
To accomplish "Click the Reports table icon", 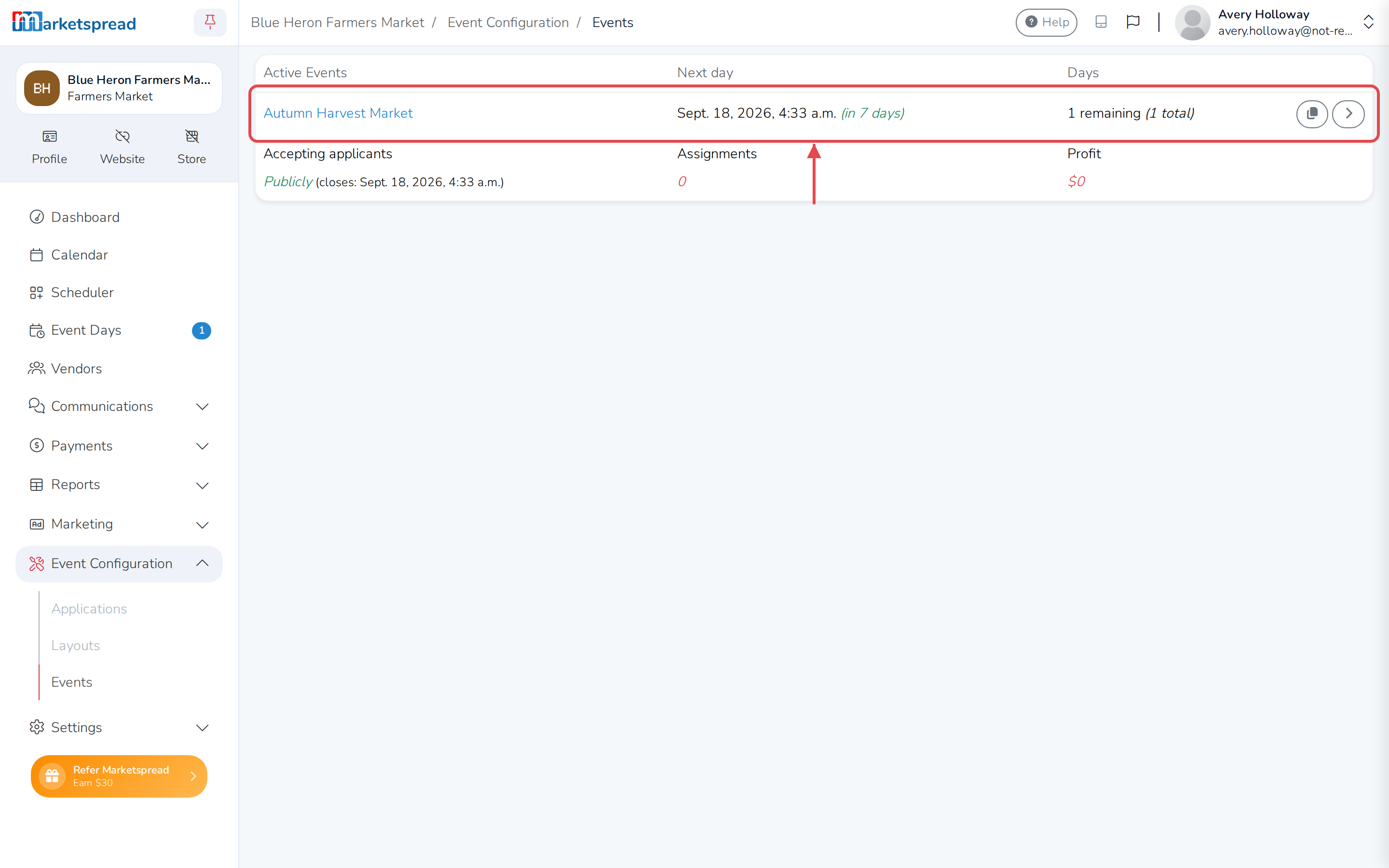I will [x=37, y=485].
